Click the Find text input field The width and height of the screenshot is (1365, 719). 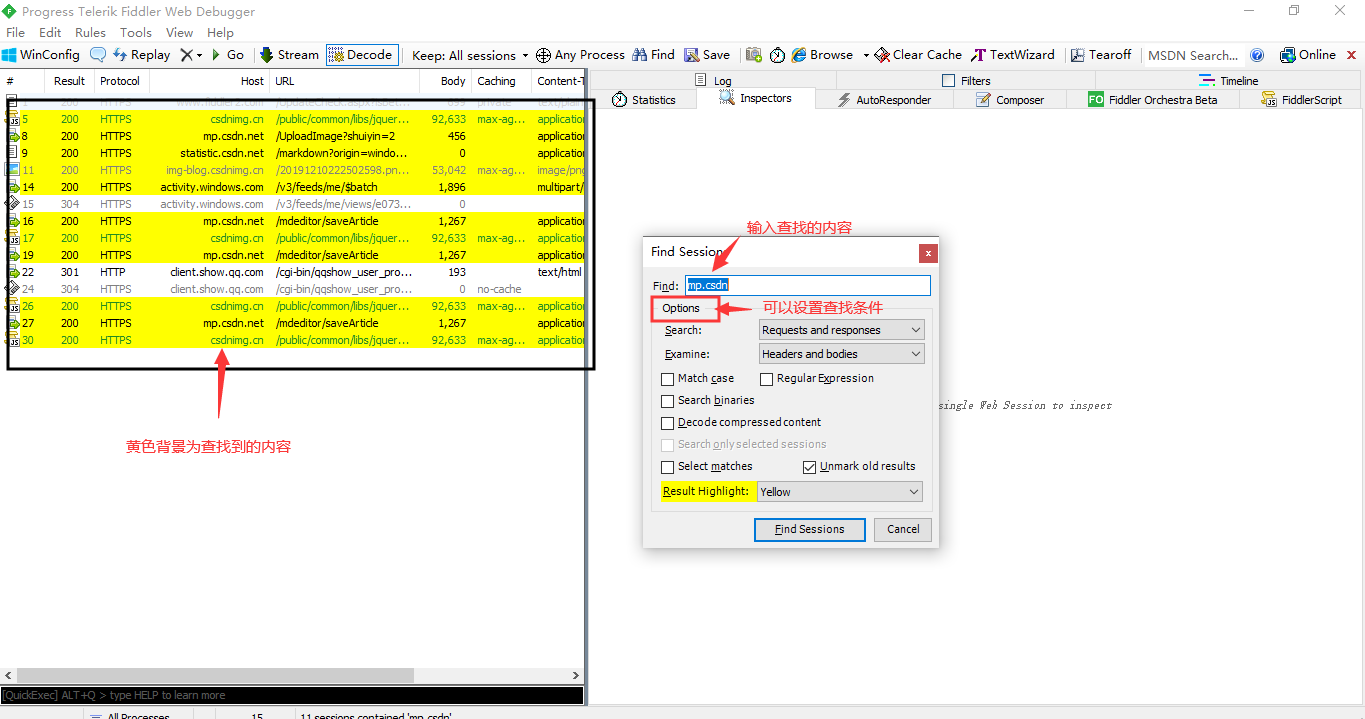tap(808, 285)
